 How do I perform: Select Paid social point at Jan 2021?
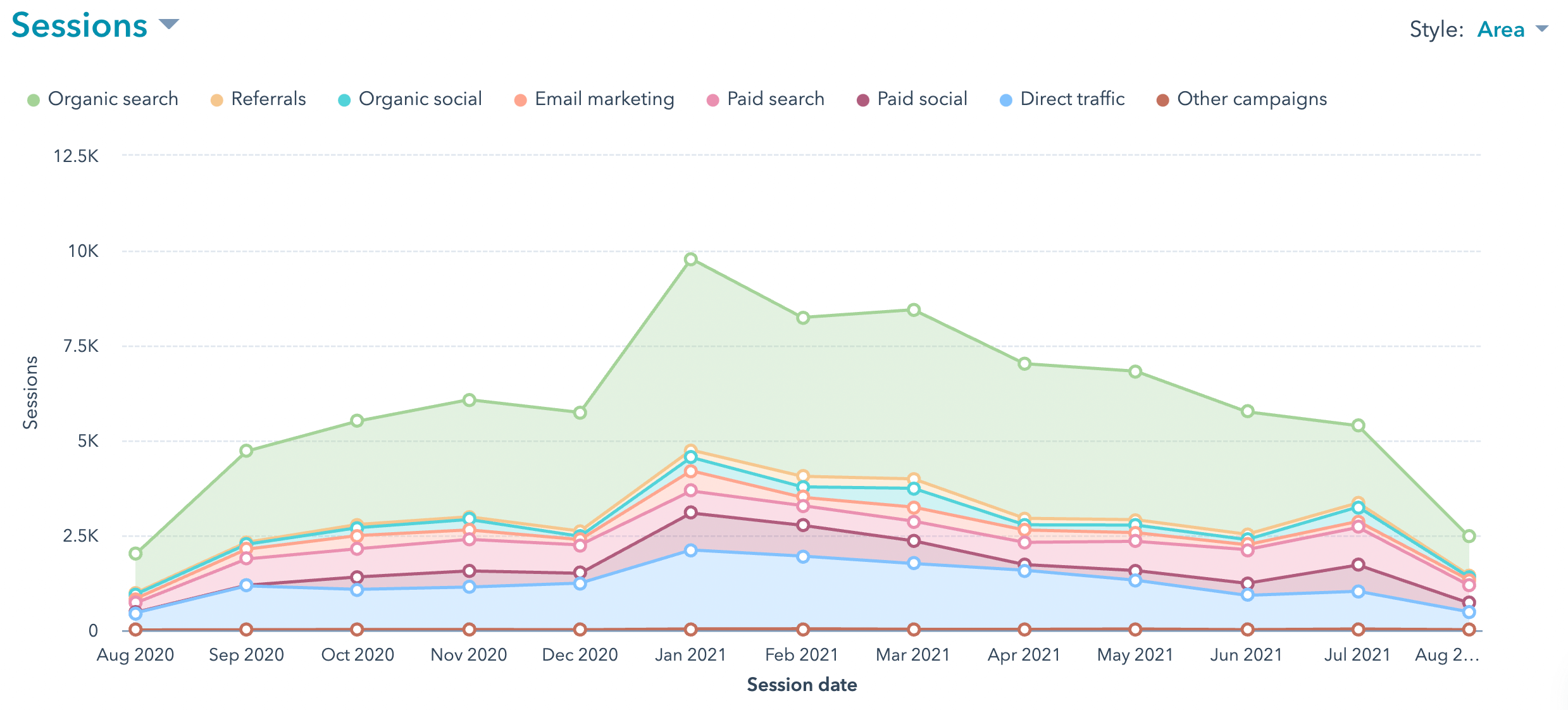pyautogui.click(x=691, y=513)
